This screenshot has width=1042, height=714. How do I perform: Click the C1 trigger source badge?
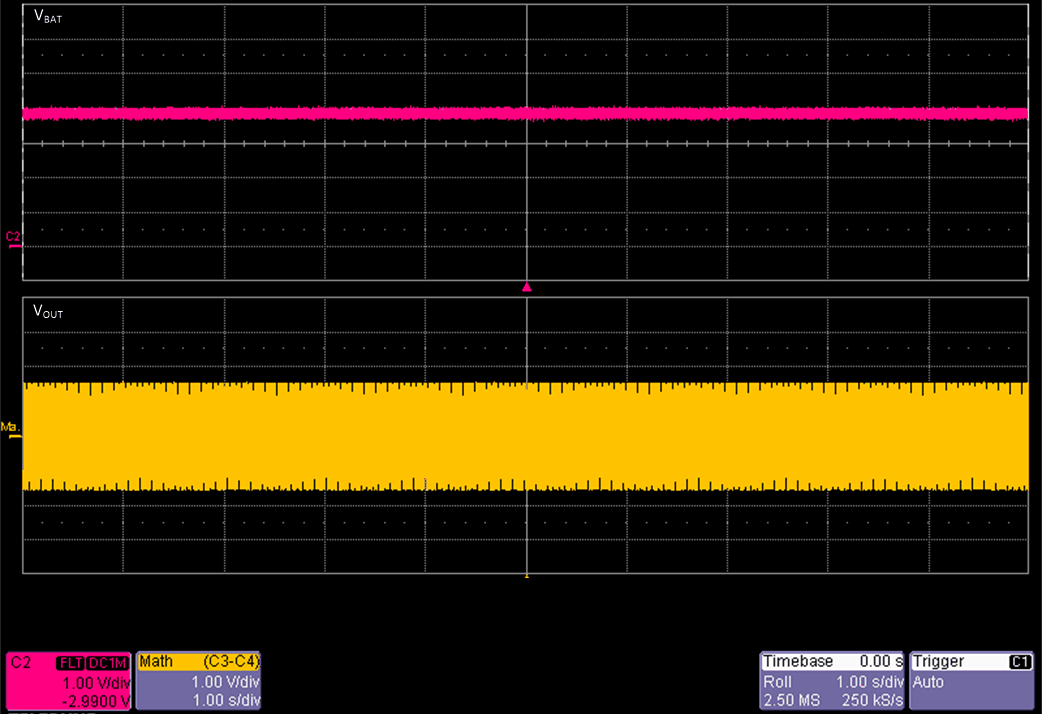[1020, 662]
